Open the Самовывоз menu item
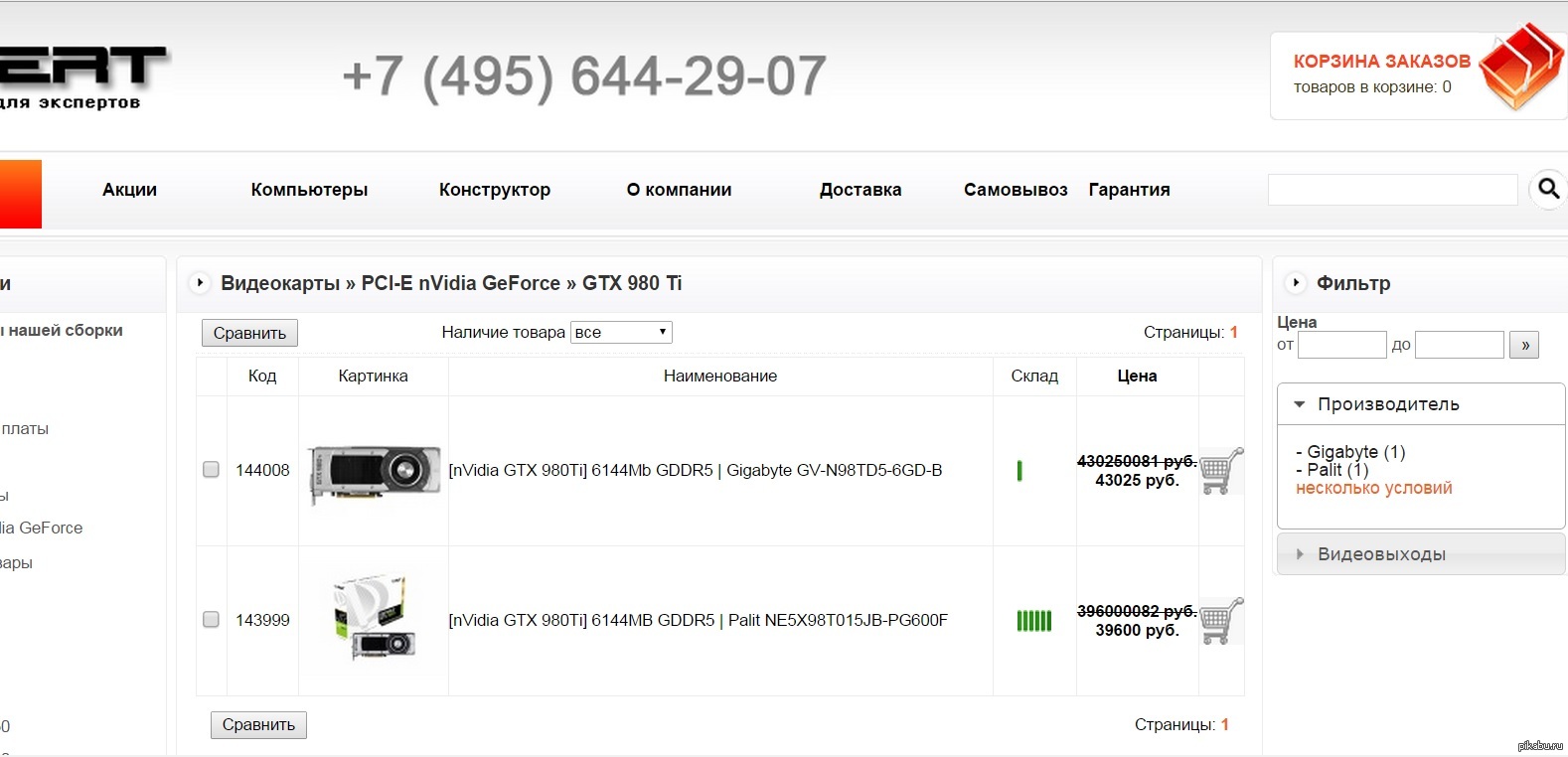 1016,190
